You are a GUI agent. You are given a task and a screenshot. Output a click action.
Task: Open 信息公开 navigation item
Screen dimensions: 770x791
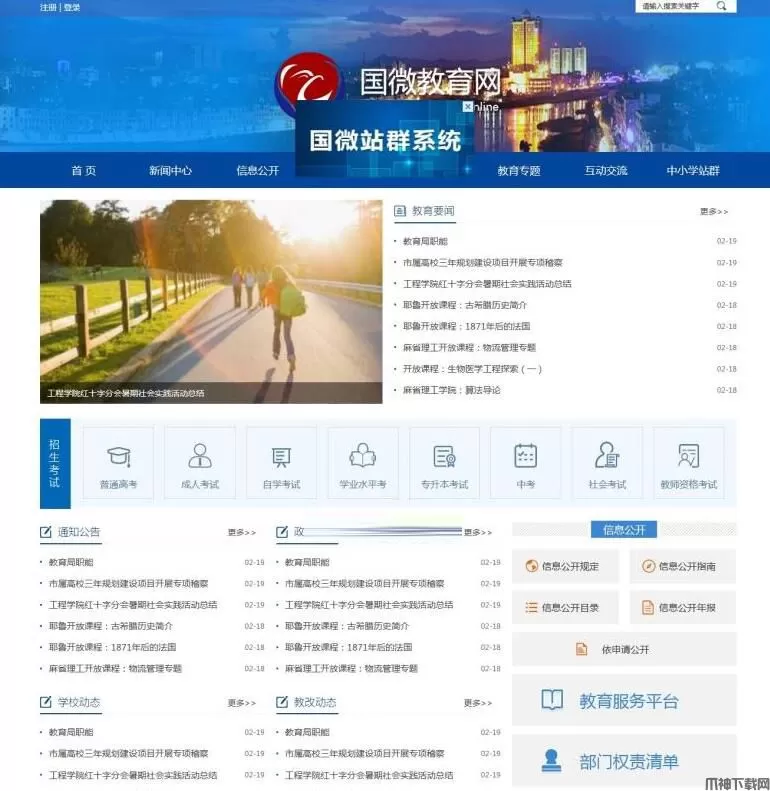(257, 171)
